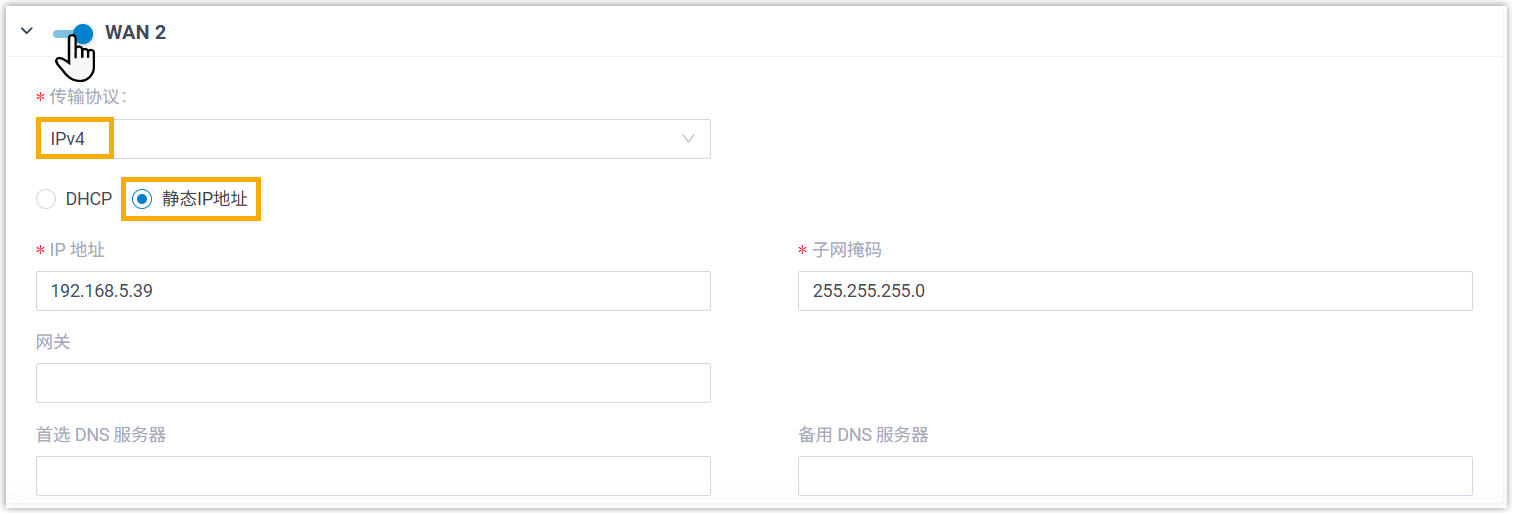The height and width of the screenshot is (514, 1513).
Task: Select the DHCP radio button
Action: [x=46, y=199]
